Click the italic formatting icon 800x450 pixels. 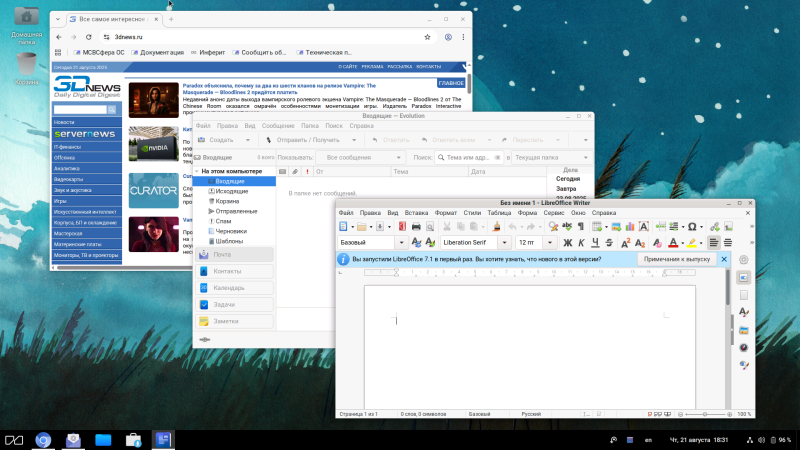(x=581, y=243)
